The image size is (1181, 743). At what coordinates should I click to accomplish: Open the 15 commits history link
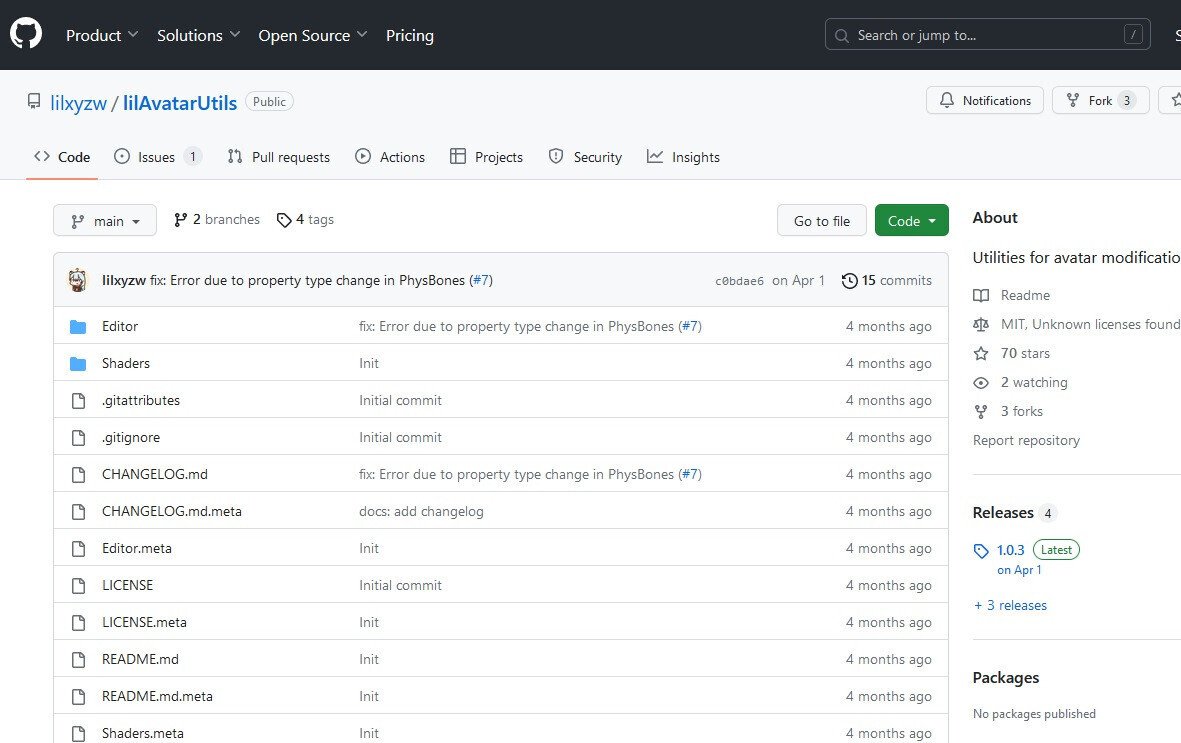[887, 280]
